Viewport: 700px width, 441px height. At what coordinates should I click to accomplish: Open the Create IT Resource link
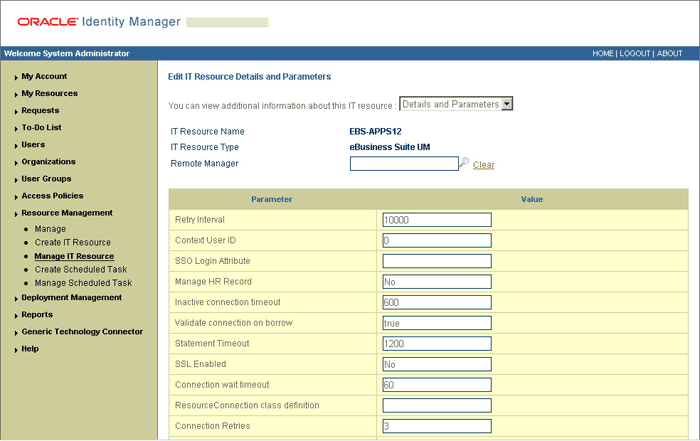pyautogui.click(x=73, y=242)
